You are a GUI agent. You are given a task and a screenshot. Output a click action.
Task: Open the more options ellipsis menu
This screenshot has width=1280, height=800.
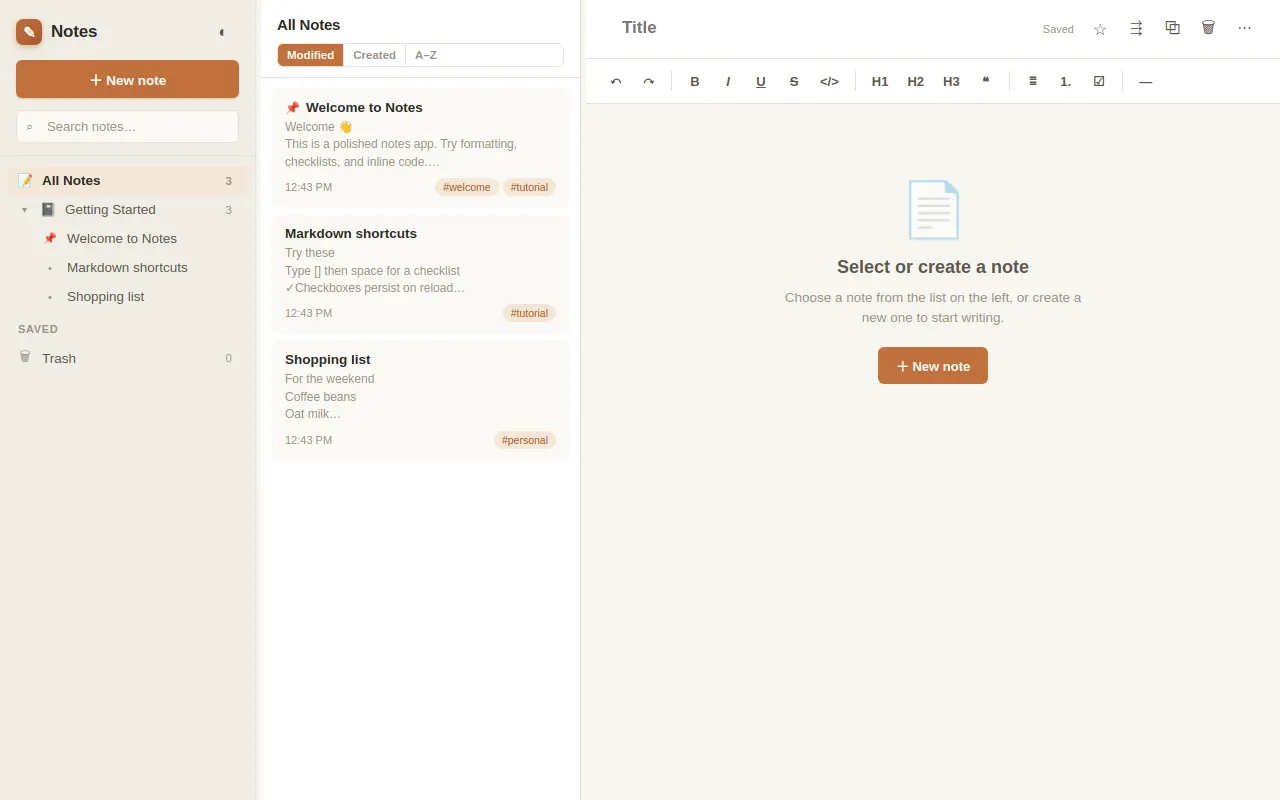(x=1244, y=28)
